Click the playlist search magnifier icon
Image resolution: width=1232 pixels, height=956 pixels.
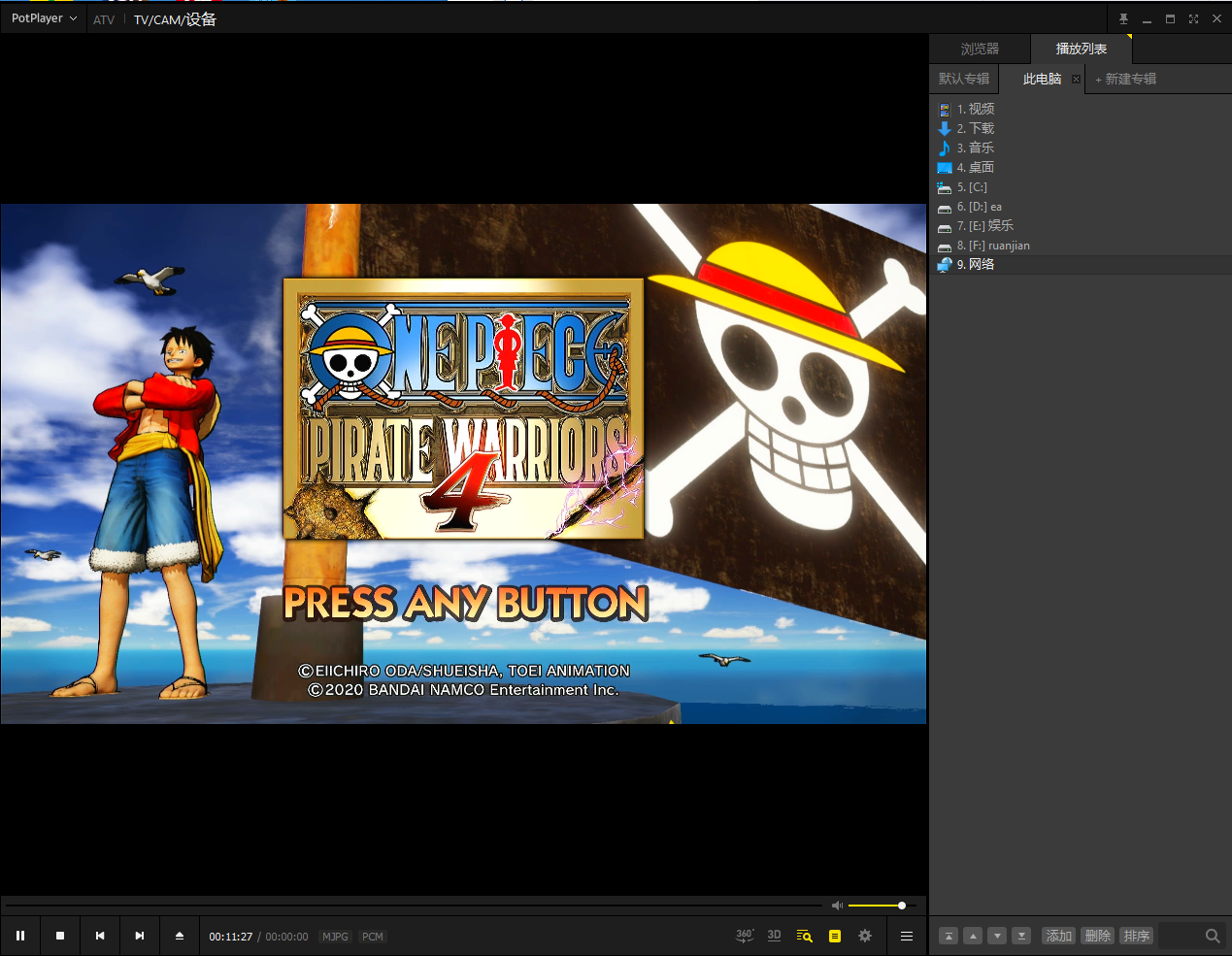[x=1213, y=936]
